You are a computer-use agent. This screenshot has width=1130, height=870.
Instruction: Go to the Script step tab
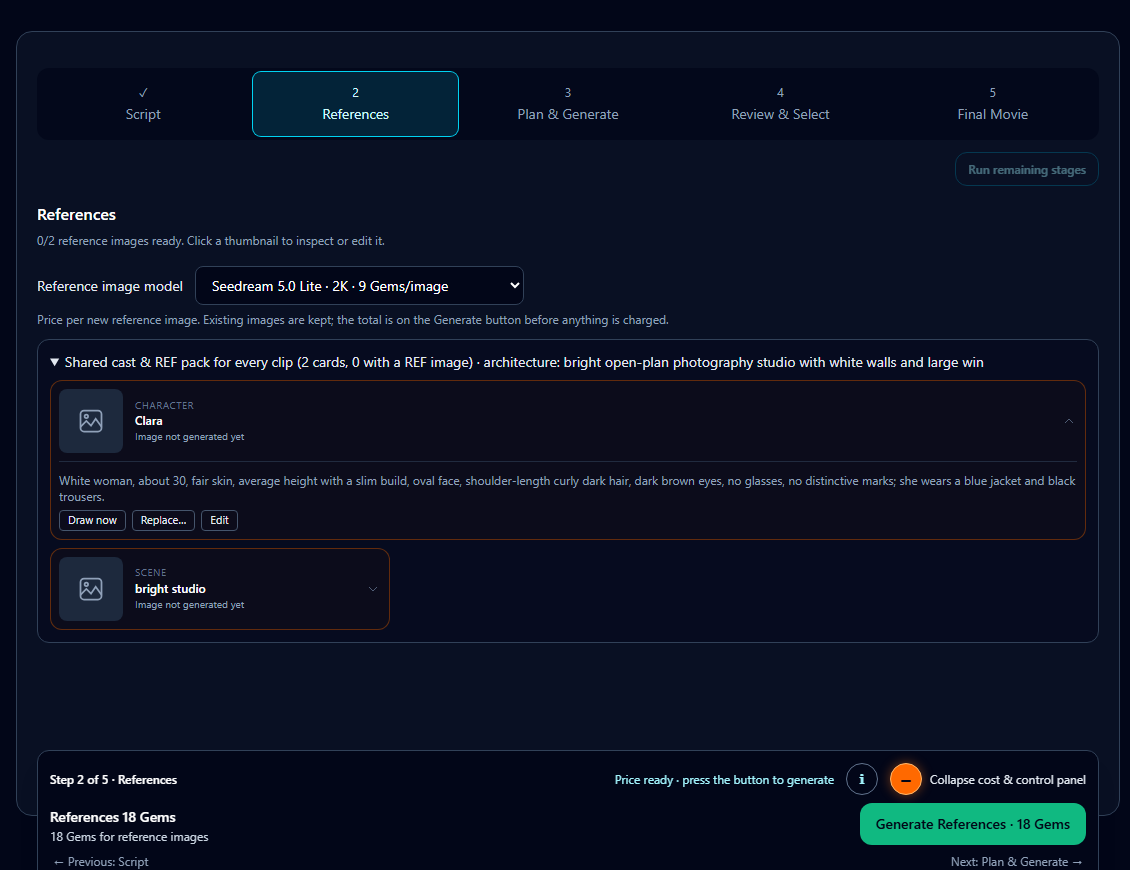(x=143, y=104)
